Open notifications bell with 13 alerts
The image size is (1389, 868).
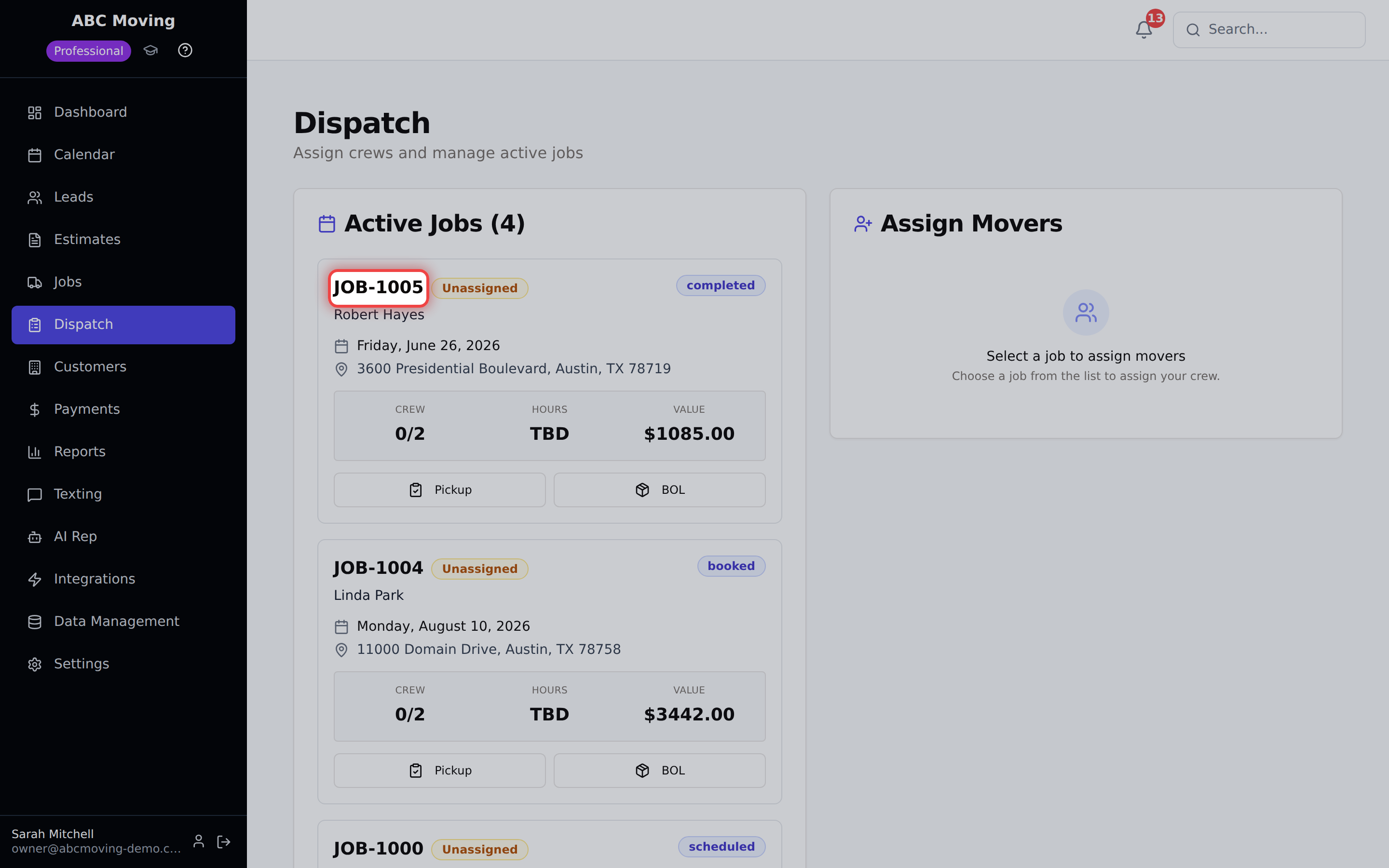click(x=1144, y=29)
